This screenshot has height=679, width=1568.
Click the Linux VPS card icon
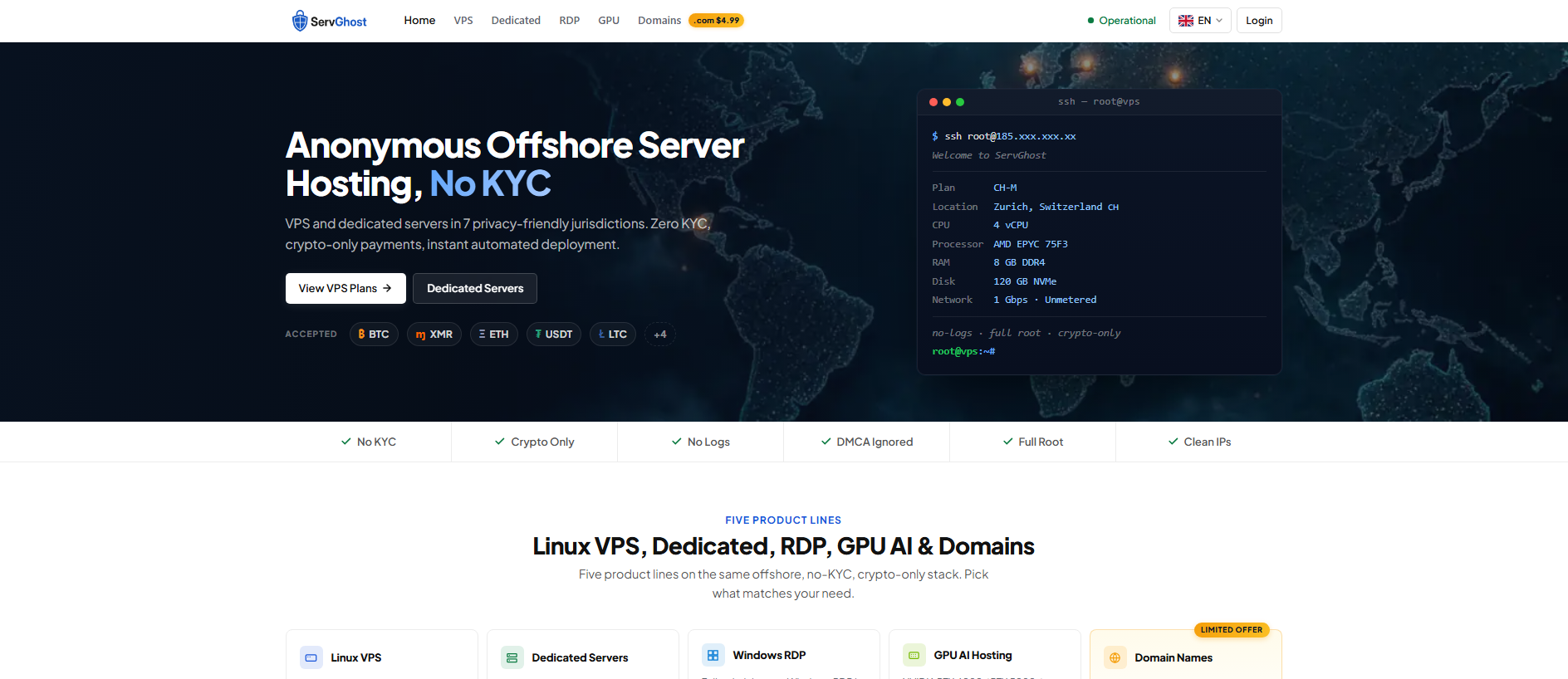pyautogui.click(x=311, y=657)
